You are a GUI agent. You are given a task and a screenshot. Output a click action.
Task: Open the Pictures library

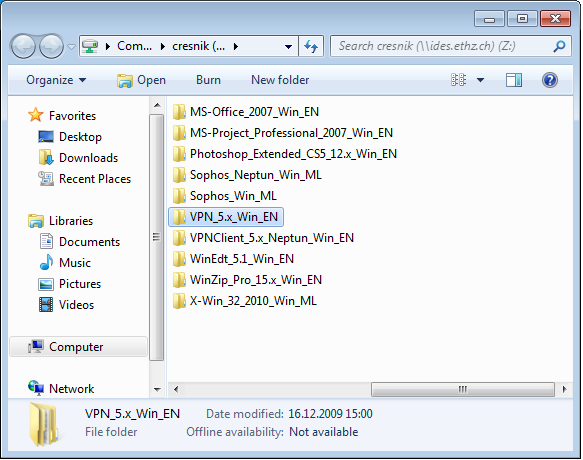coord(80,284)
